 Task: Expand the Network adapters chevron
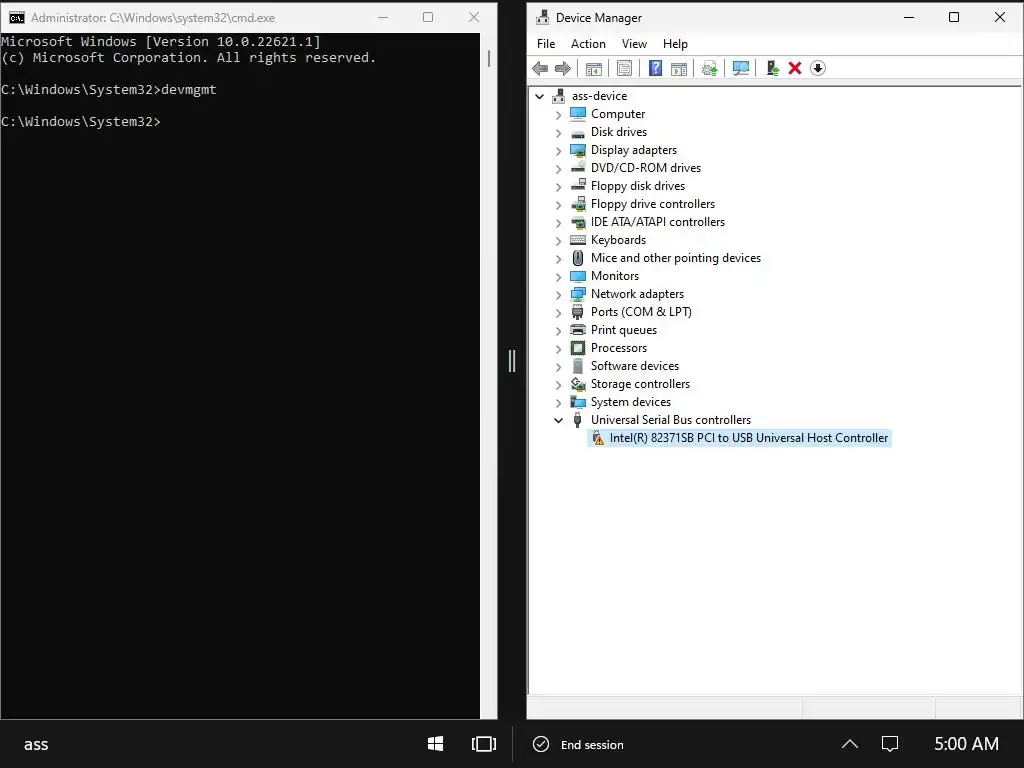point(558,295)
